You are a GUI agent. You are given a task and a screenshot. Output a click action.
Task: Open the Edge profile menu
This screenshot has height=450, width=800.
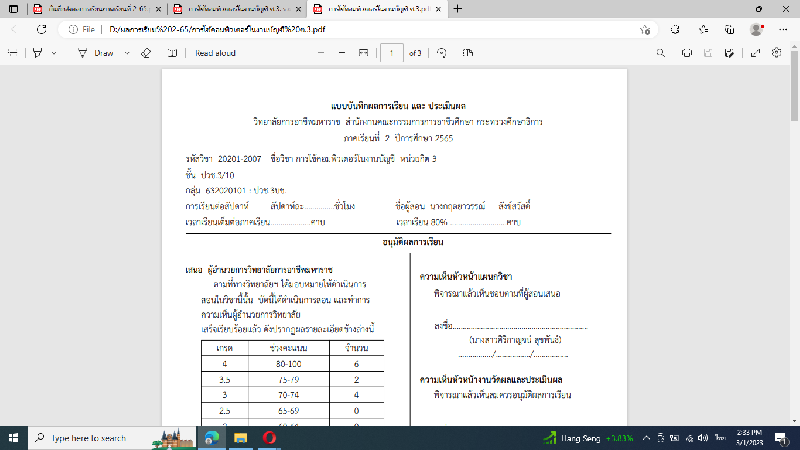[x=757, y=30]
